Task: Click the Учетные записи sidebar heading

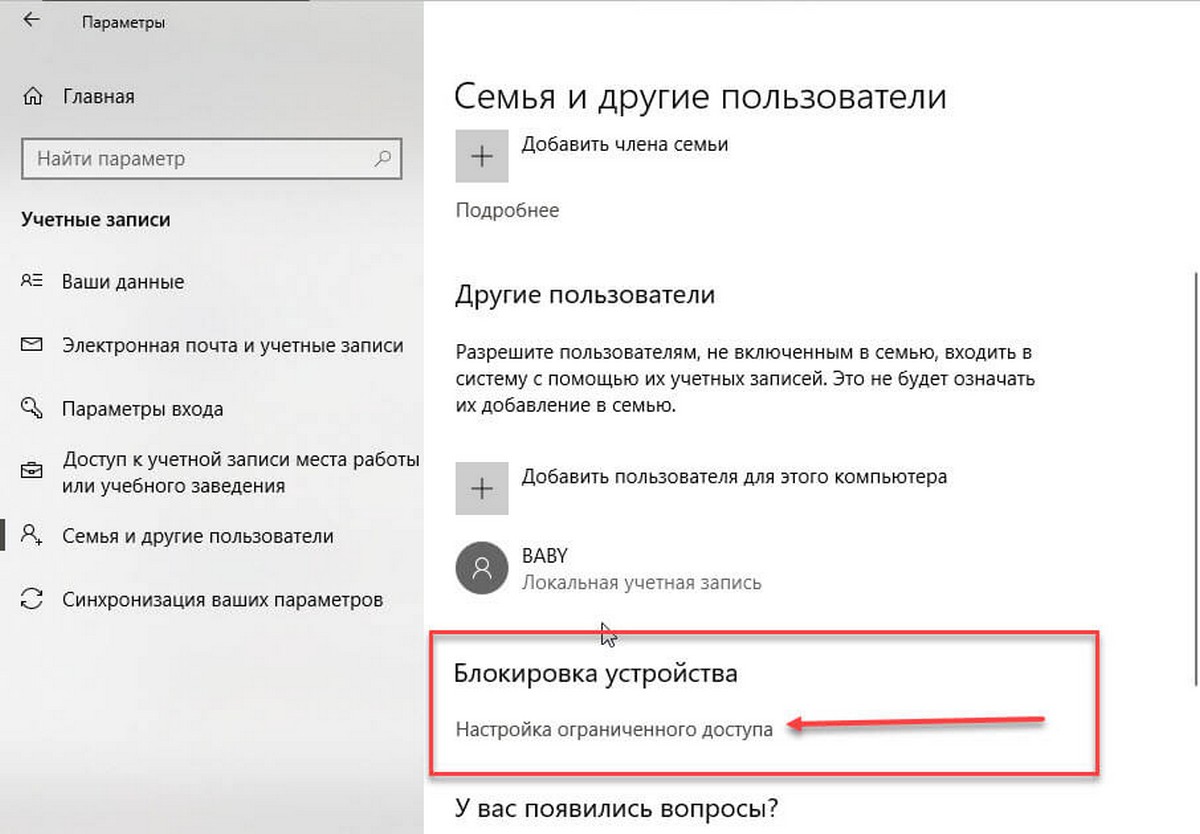Action: coord(96,219)
